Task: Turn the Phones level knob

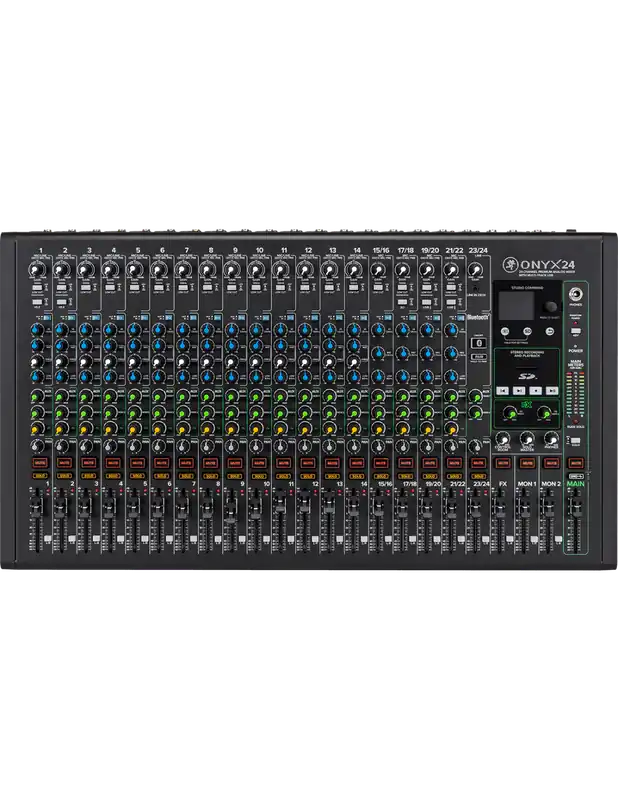Action: (551, 438)
